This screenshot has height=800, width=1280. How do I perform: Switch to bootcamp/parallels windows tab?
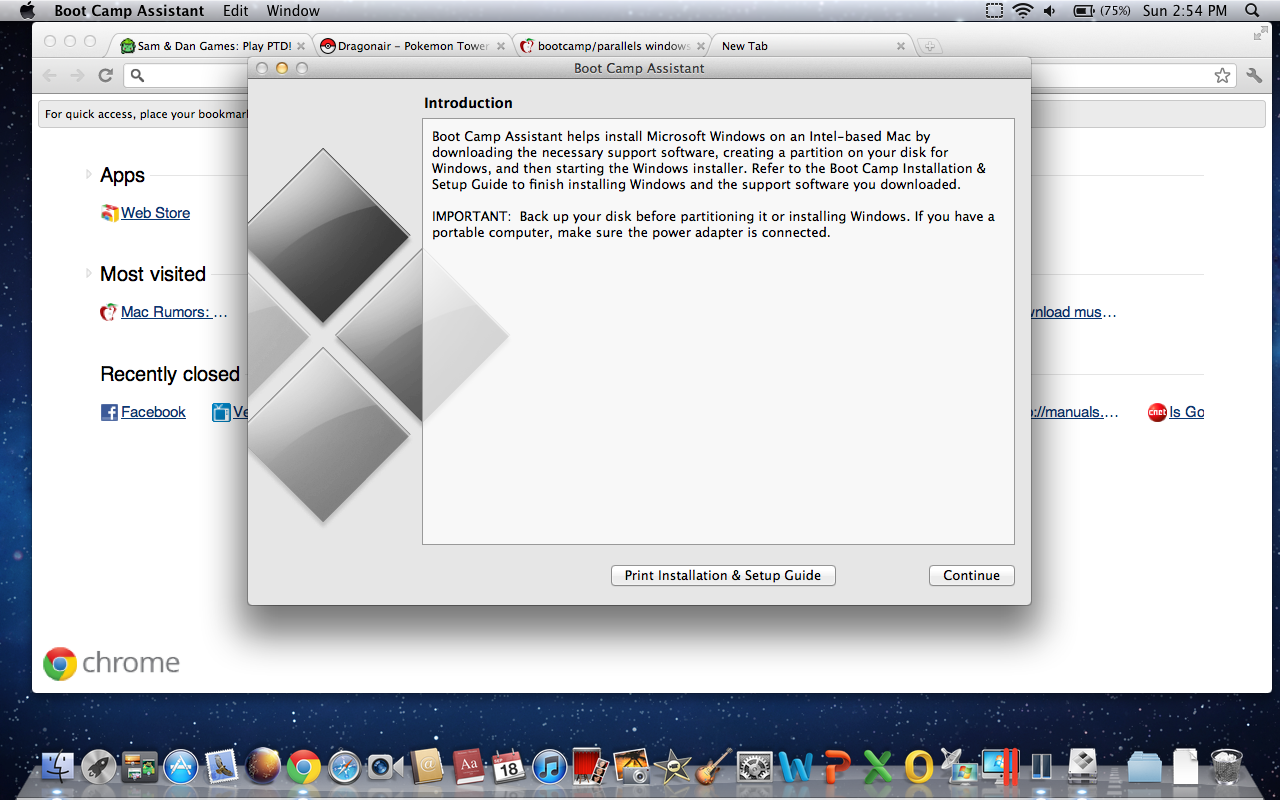click(613, 46)
